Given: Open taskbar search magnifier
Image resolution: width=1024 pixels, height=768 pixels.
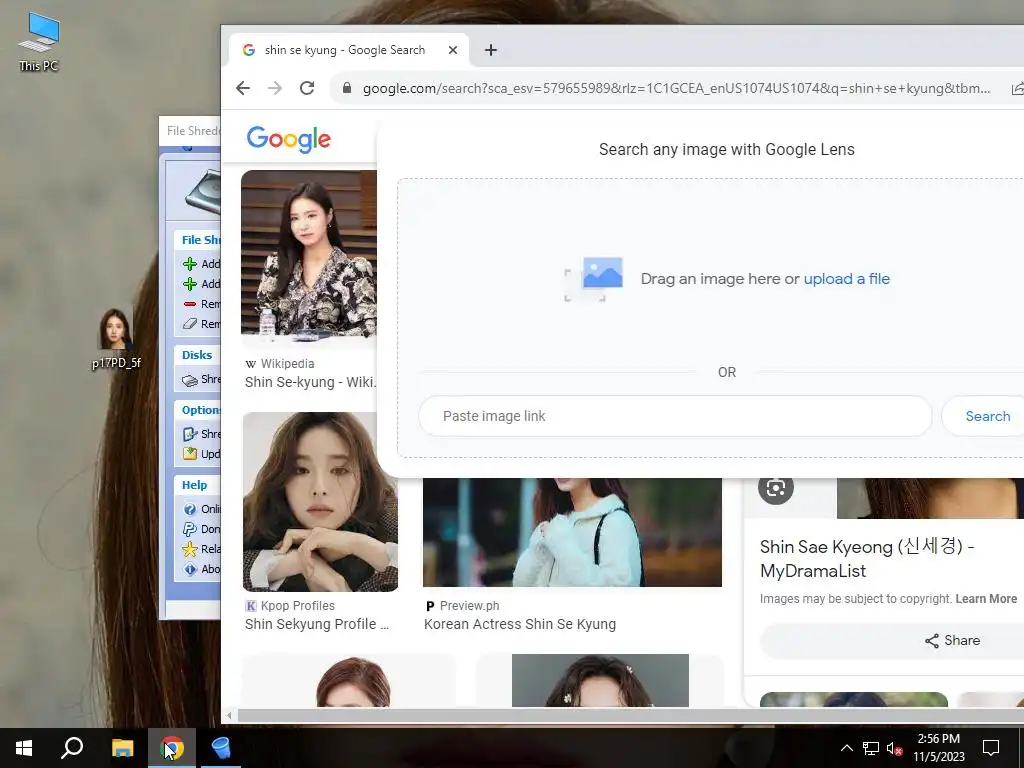Looking at the screenshot, I should [x=72, y=748].
